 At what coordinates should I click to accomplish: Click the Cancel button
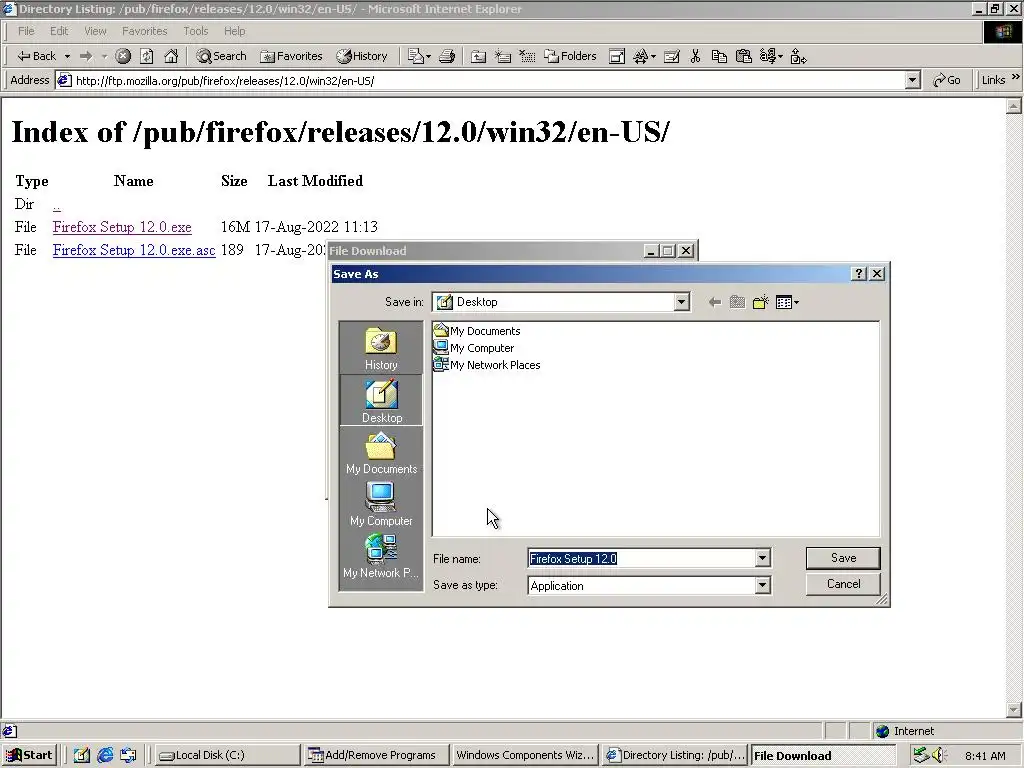(x=843, y=584)
